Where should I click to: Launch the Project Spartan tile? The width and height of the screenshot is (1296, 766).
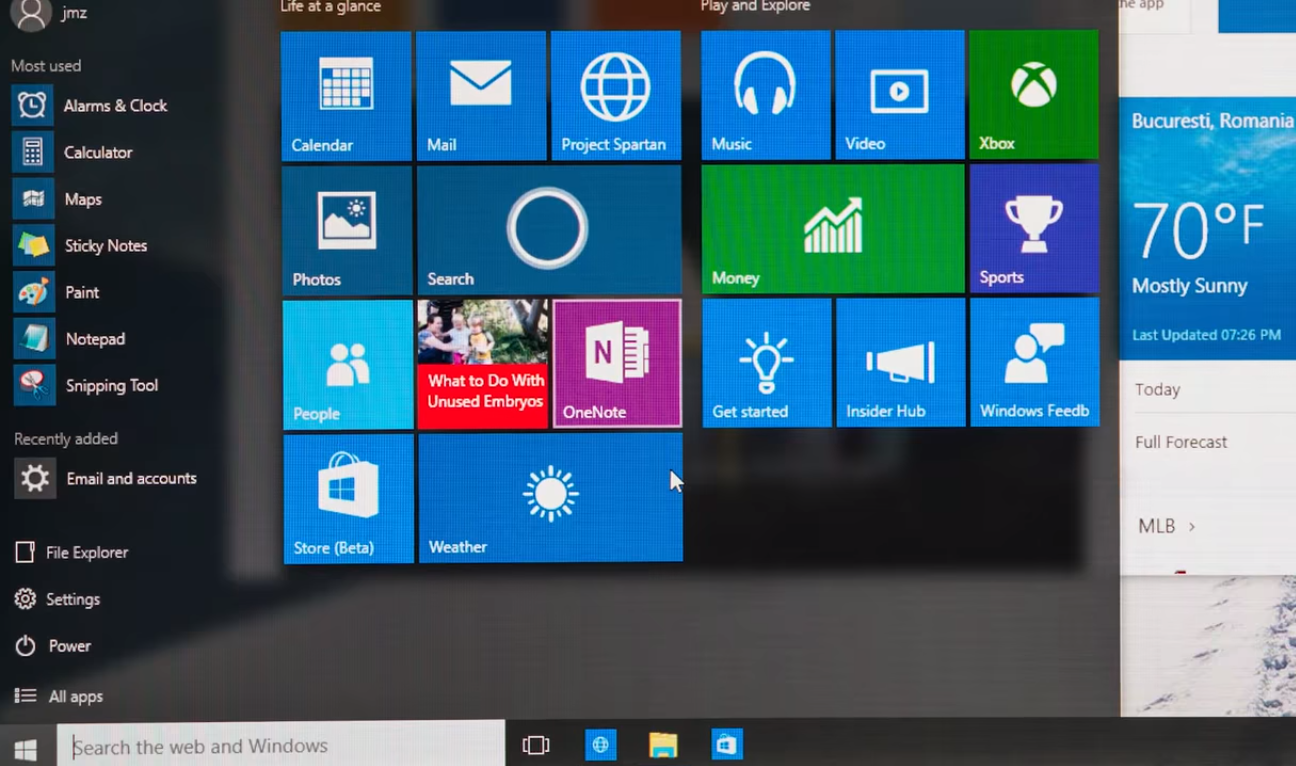click(616, 96)
